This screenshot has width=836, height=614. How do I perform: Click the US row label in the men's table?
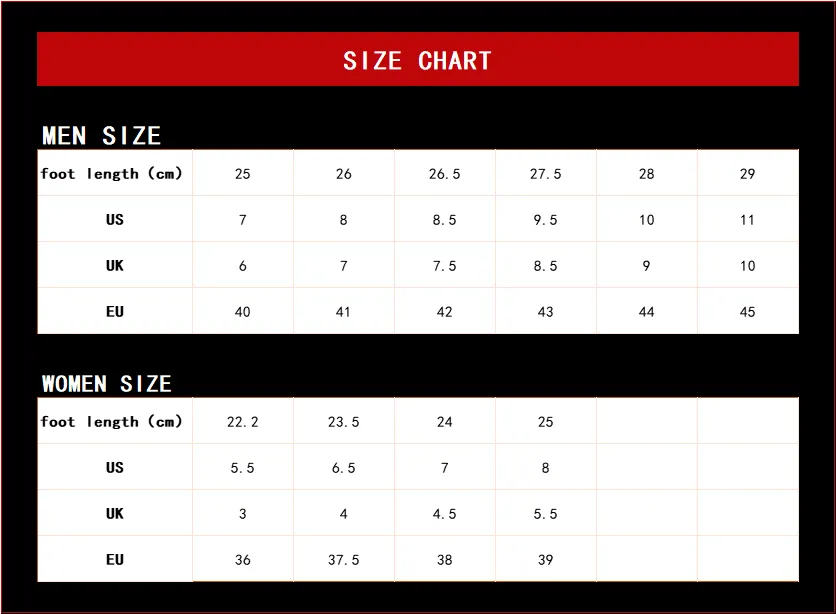(115, 220)
